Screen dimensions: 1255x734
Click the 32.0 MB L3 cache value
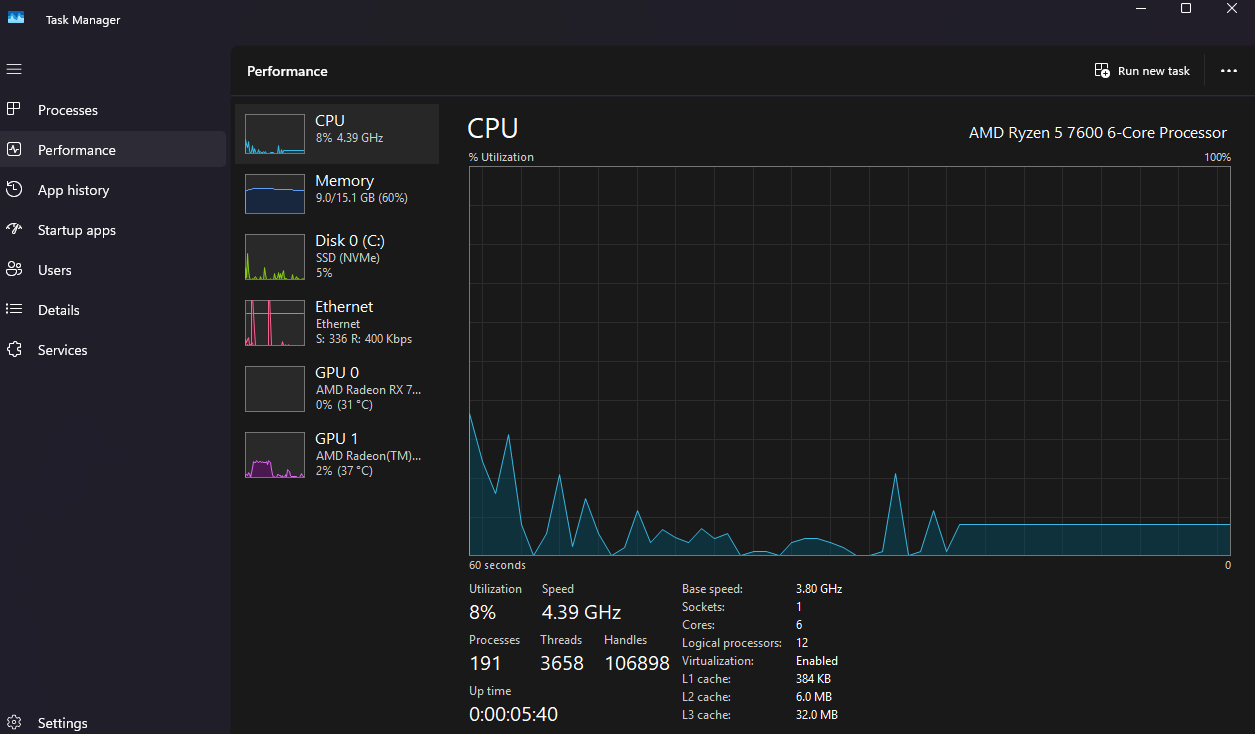[x=817, y=715]
